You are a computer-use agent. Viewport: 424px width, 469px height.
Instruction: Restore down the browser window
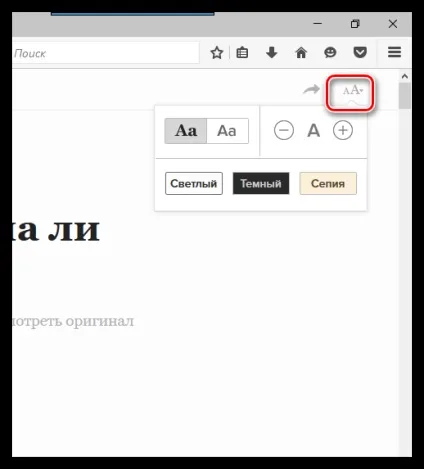(355, 24)
